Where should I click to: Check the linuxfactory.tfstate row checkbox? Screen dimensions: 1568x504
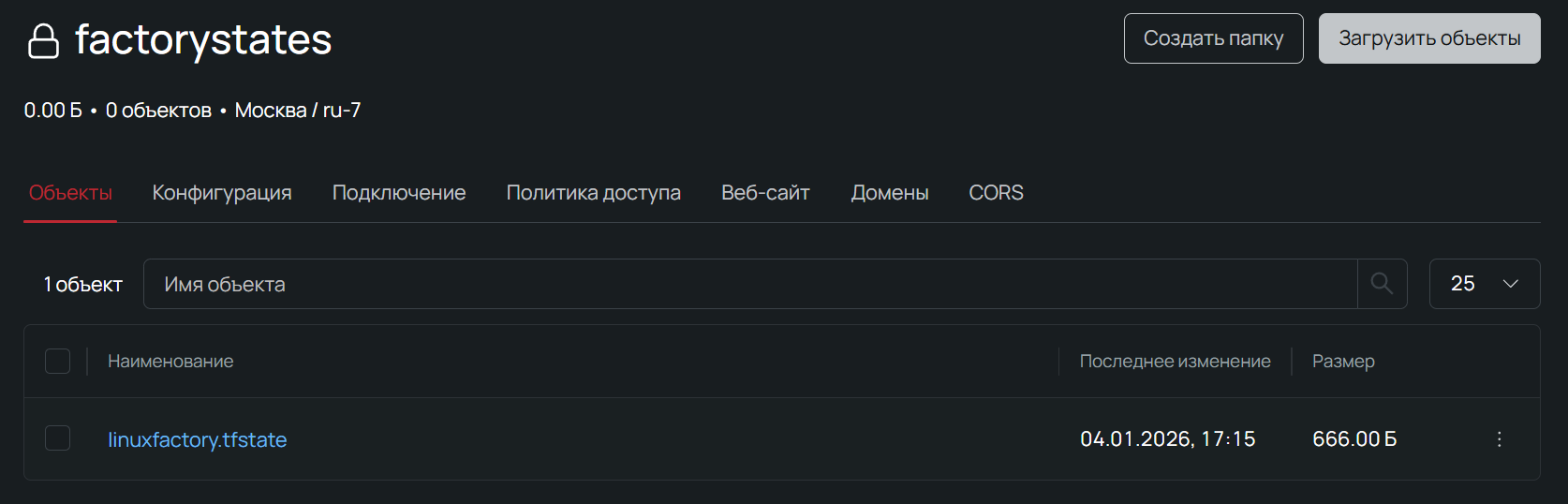click(58, 438)
